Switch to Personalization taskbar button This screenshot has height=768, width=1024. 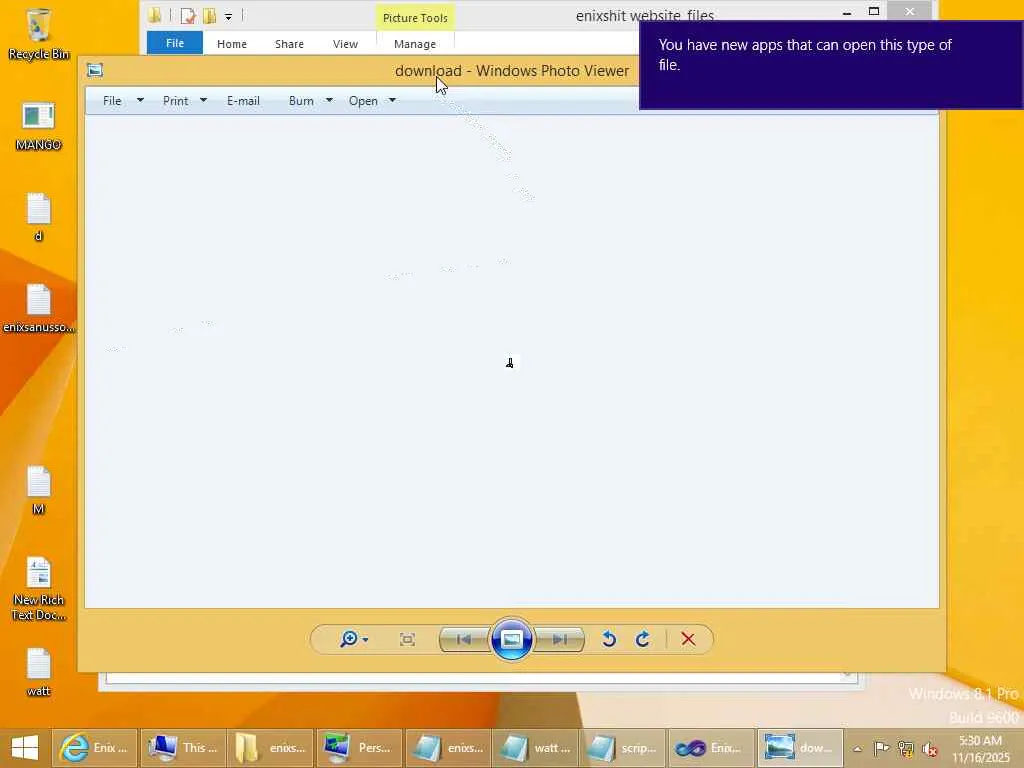pos(360,748)
